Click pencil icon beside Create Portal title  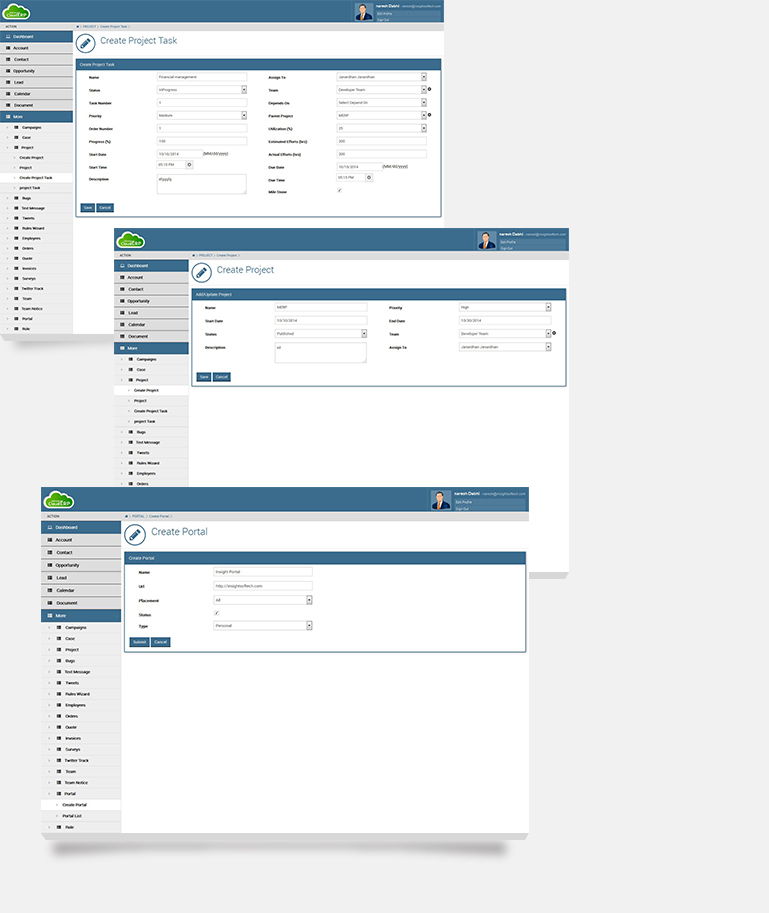pyautogui.click(x=134, y=534)
